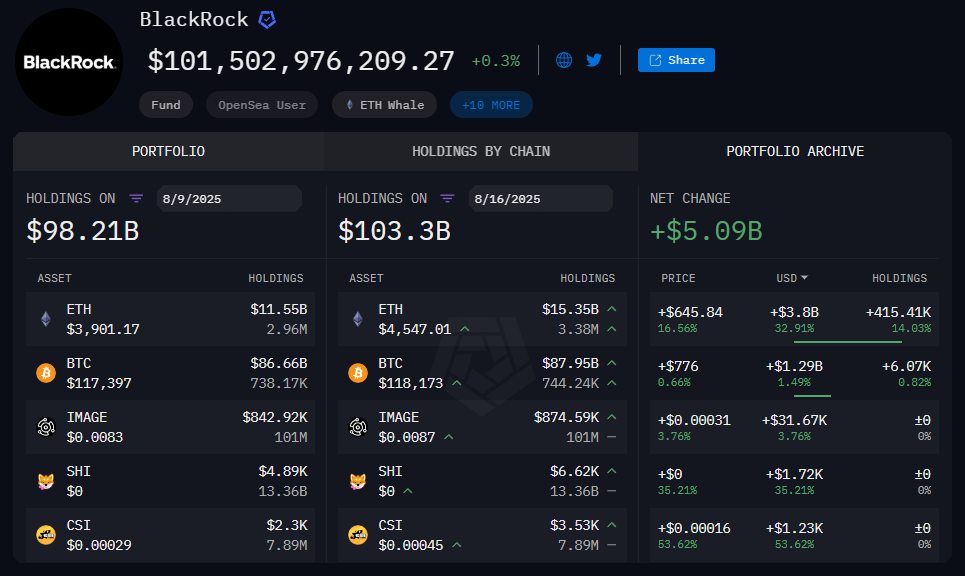This screenshot has height=576, width=965.
Task: Open the 8/16/2025 date field
Action: [541, 199]
